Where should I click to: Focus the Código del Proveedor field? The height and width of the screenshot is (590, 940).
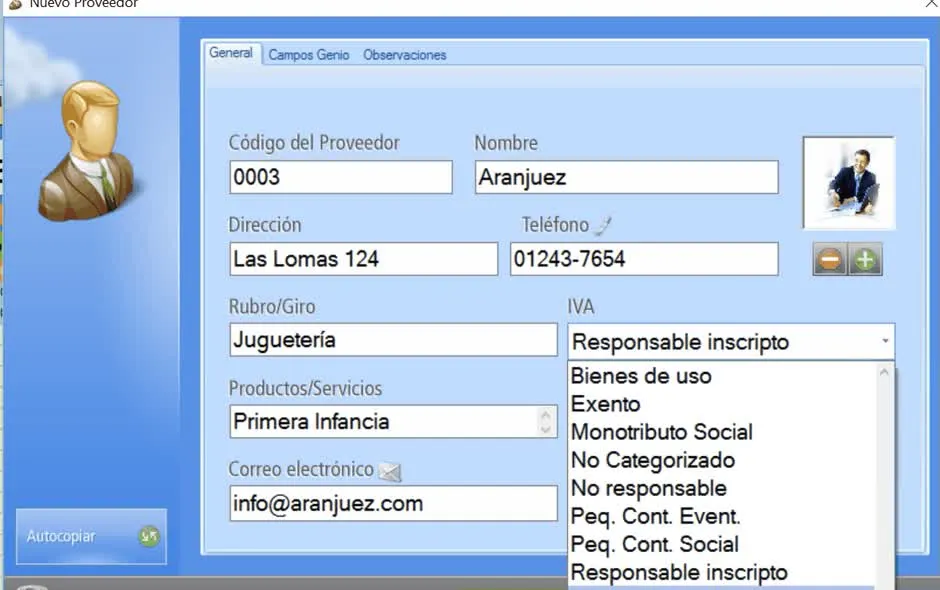(341, 177)
